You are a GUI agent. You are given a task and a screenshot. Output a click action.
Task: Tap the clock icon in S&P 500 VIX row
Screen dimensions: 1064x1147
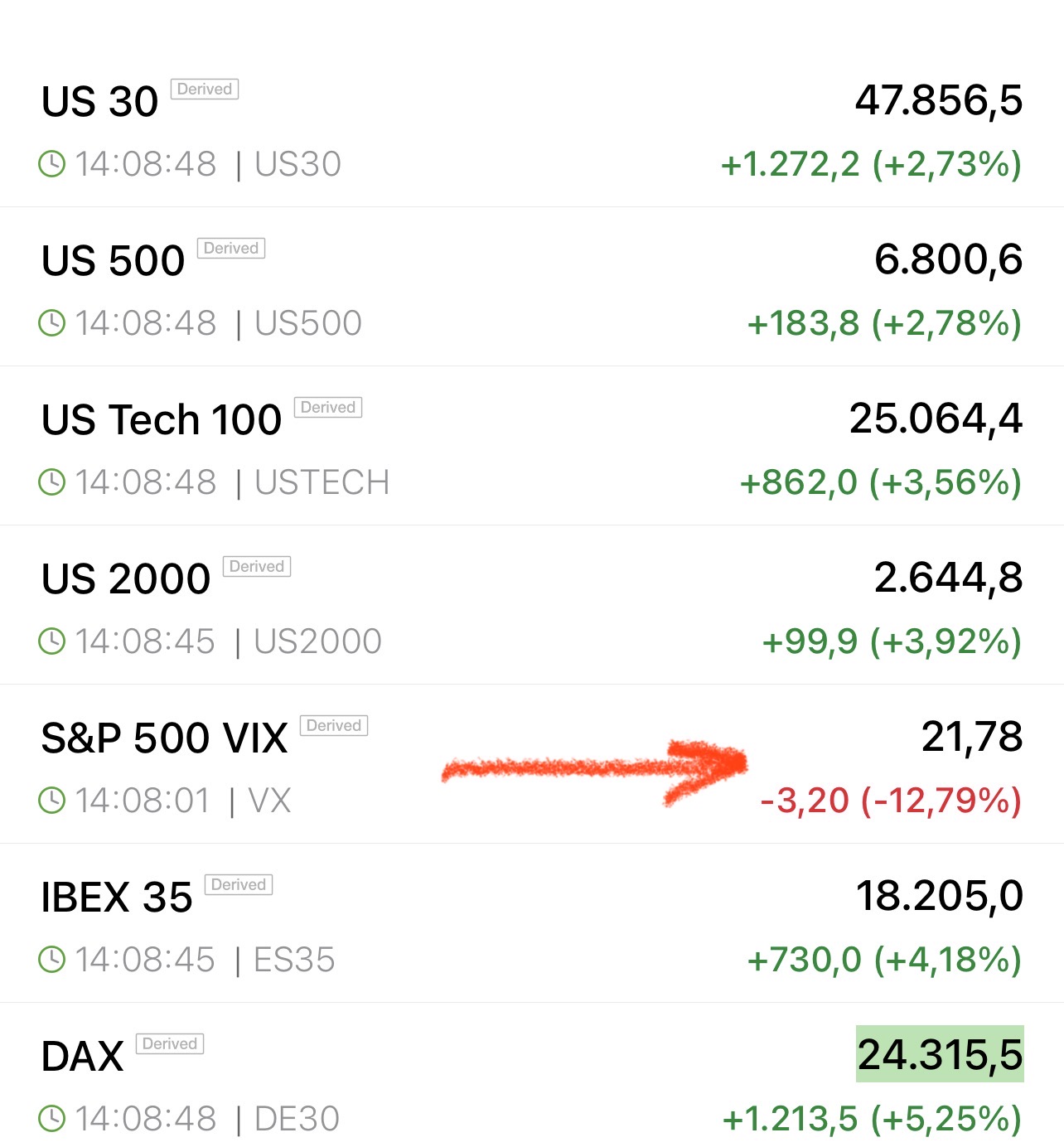(51, 801)
